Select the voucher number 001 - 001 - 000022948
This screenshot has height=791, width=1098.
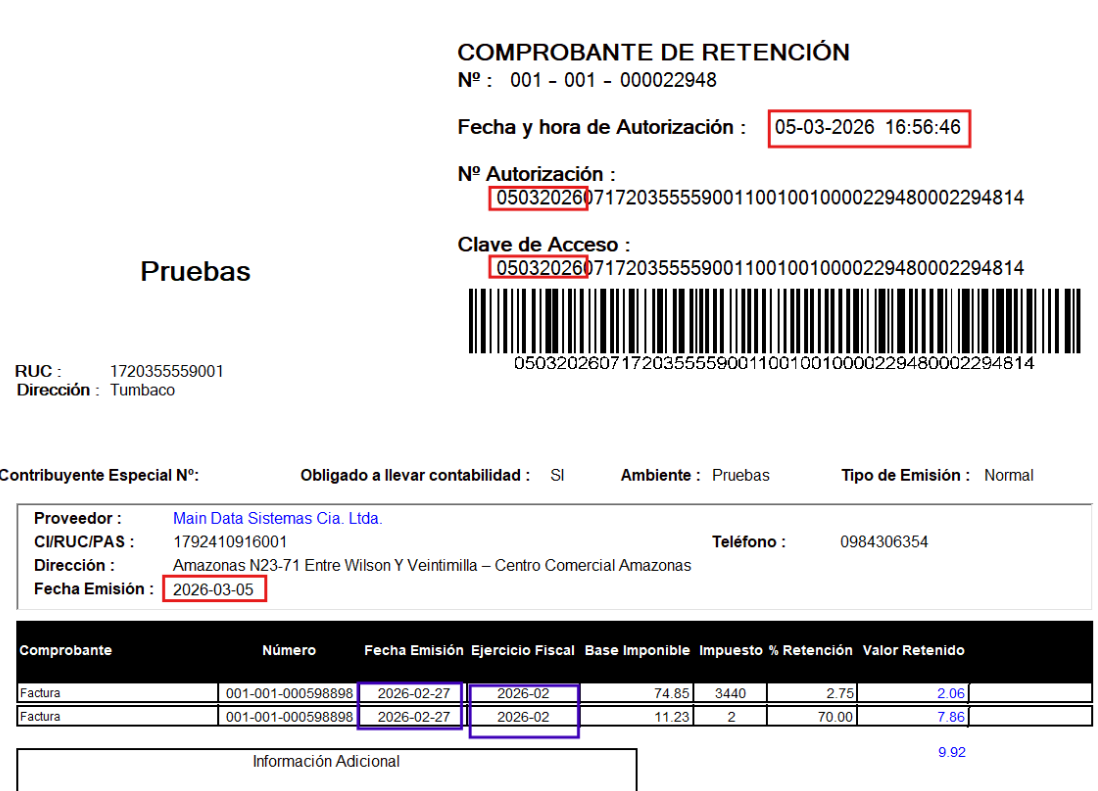pos(613,81)
